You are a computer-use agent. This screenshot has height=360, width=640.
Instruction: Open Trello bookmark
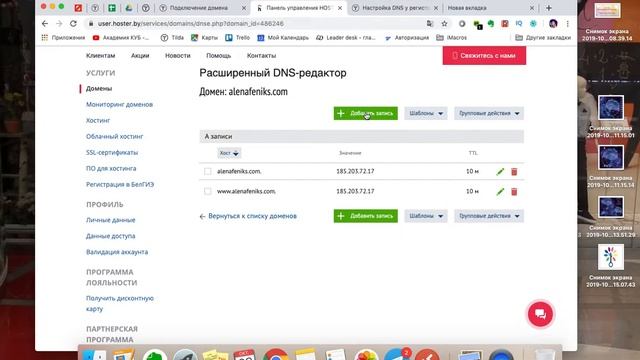tap(238, 38)
